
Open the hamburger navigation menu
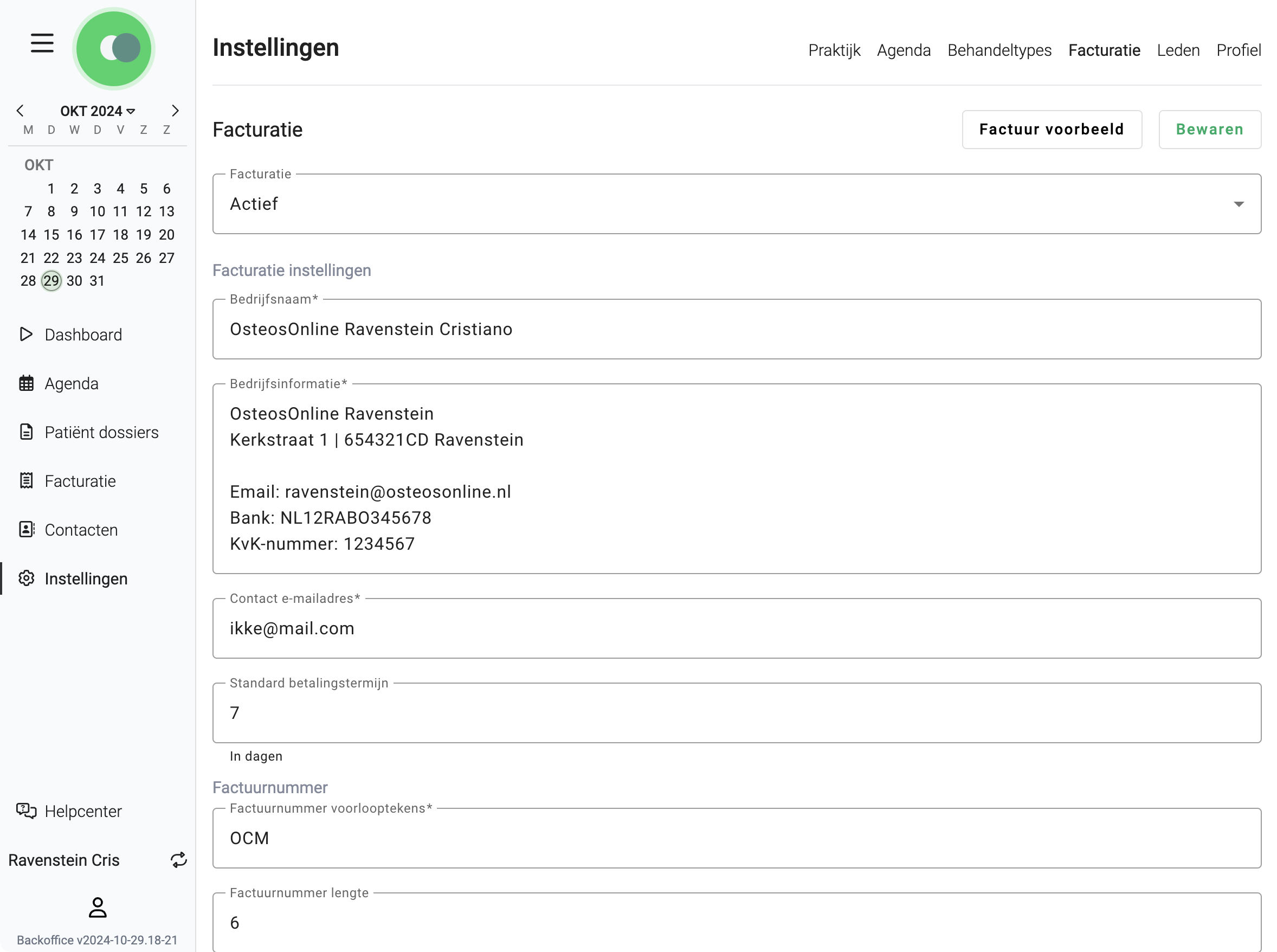42,43
